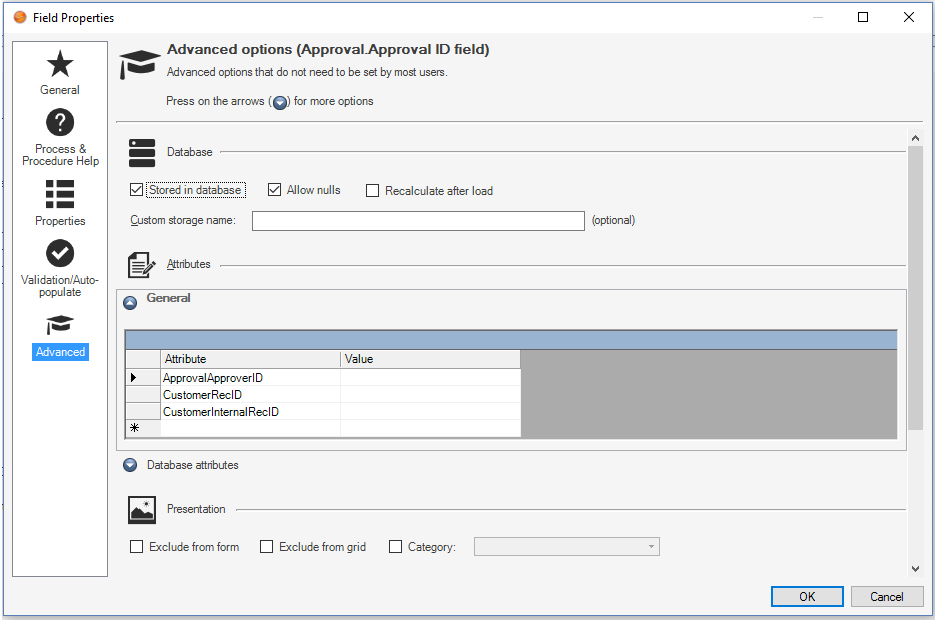Expand the Database attributes section
The width and height of the screenshot is (937, 621).
tap(130, 464)
